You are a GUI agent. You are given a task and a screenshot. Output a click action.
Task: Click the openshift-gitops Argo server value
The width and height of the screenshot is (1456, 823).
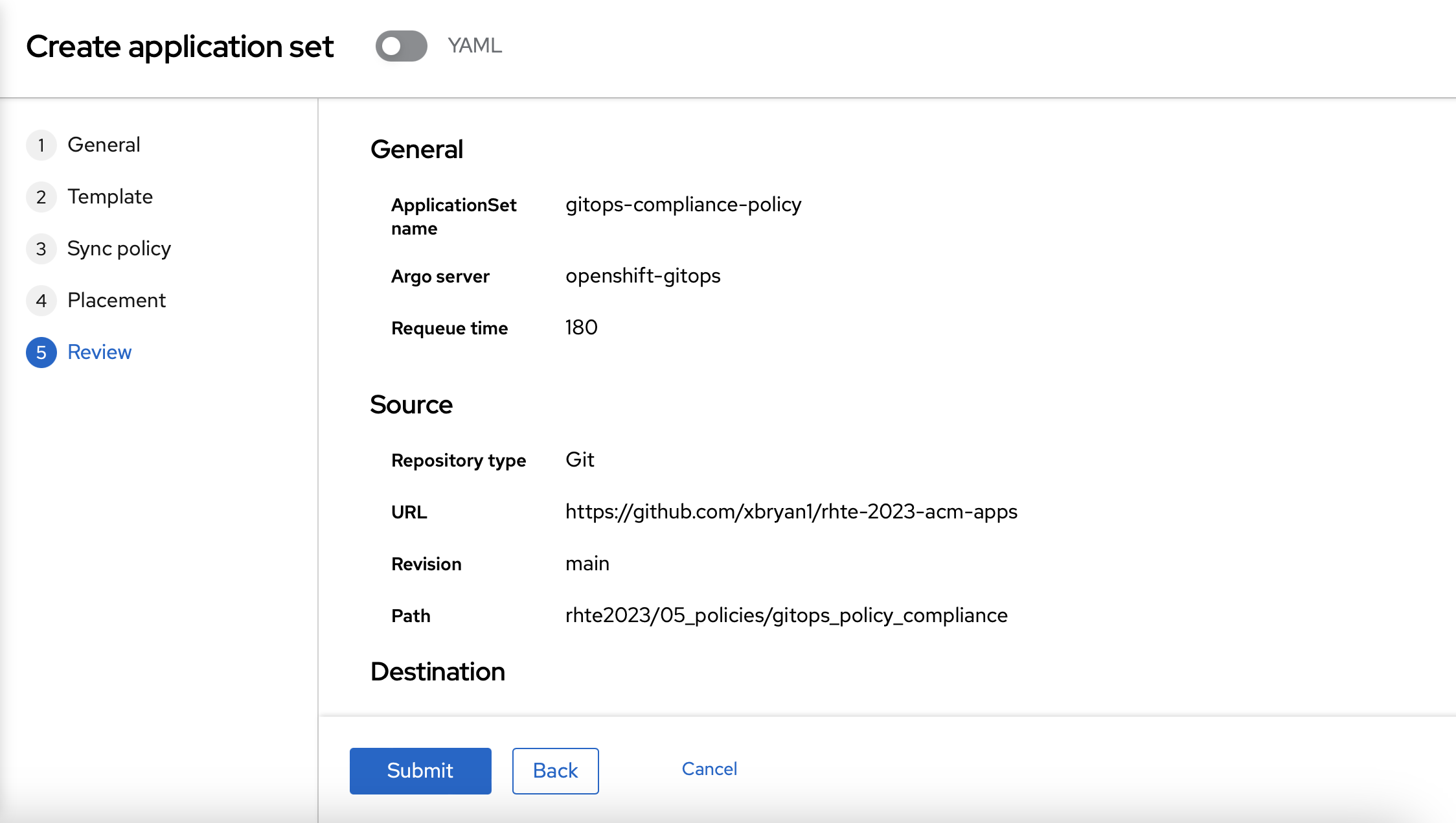643,276
